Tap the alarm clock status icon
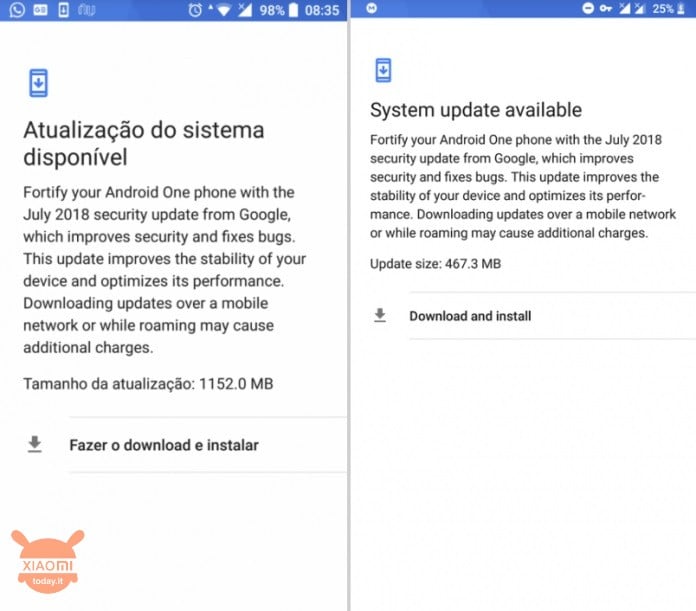This screenshot has width=696, height=611. 195,10
